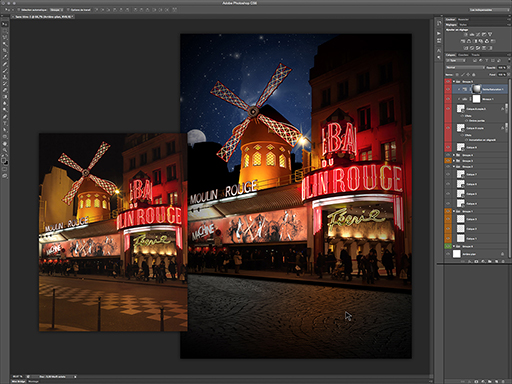The width and height of the screenshot is (512, 384).
Task: Add an Invert adjustment layer
Action: 466,48
